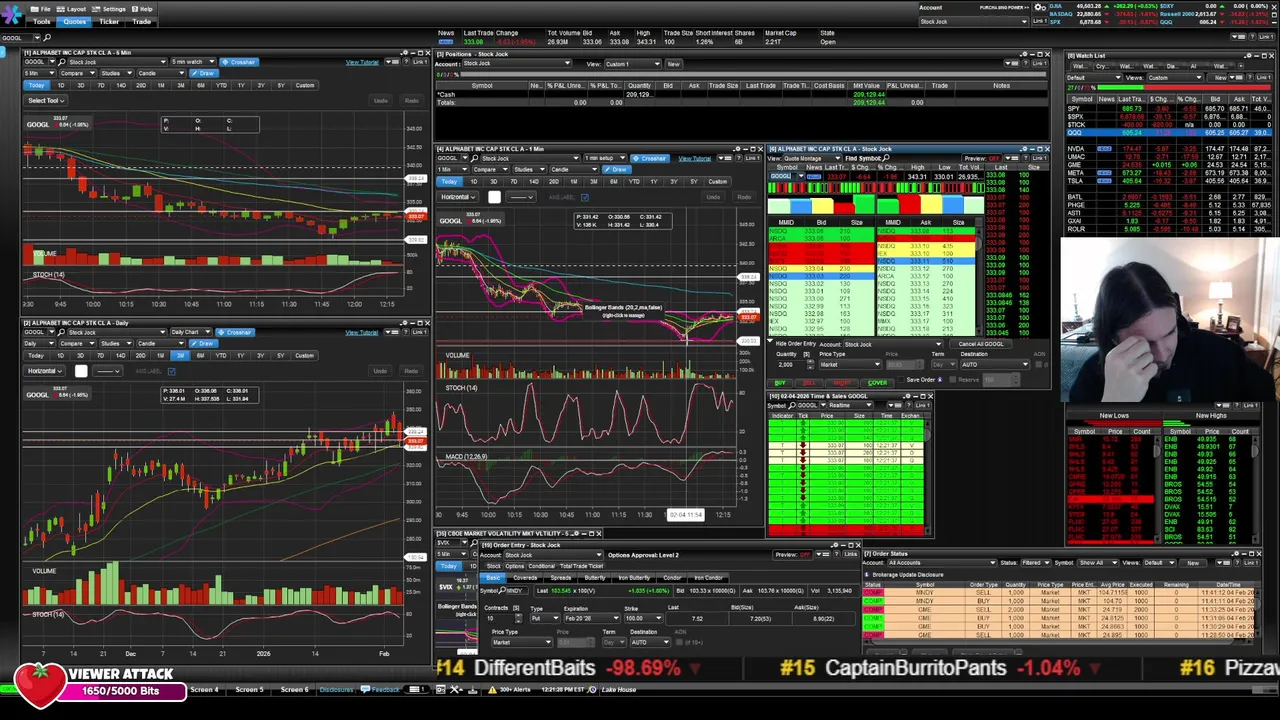The image size is (1280, 720).
Task: Click Link 1 in the 1 Min chart
Action: [x=755, y=158]
